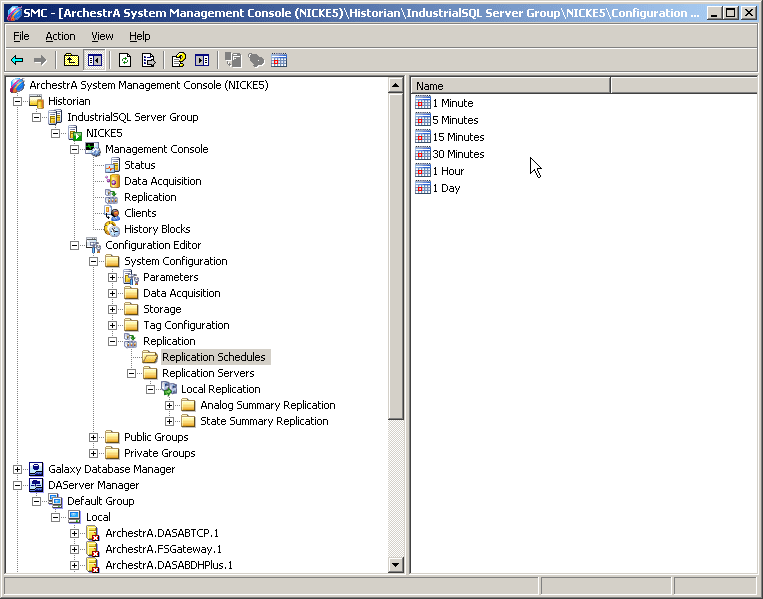Expand Analog Summary Replication folder
Screen dimensions: 763x599
[169, 405]
